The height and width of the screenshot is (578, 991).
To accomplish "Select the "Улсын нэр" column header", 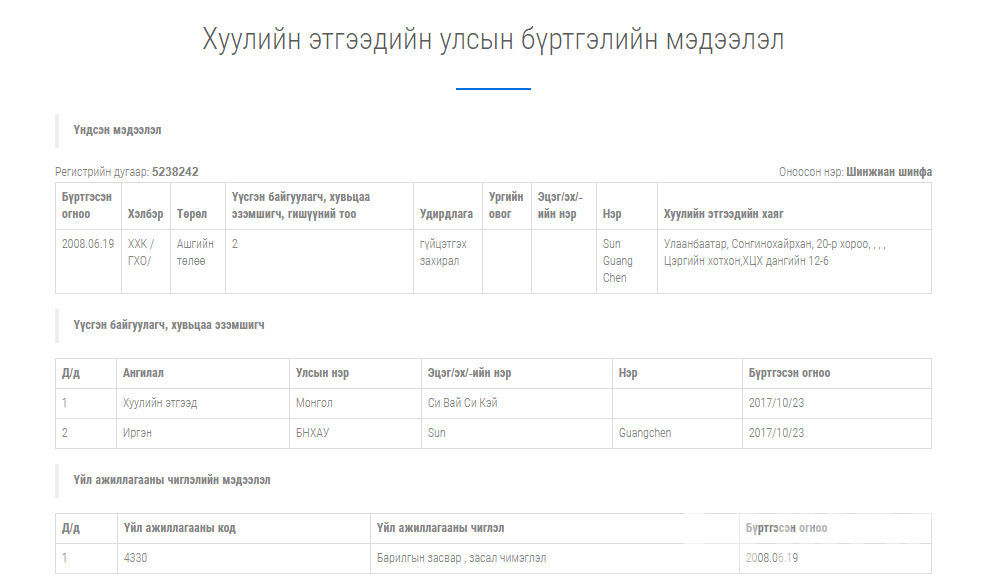I will (322, 373).
